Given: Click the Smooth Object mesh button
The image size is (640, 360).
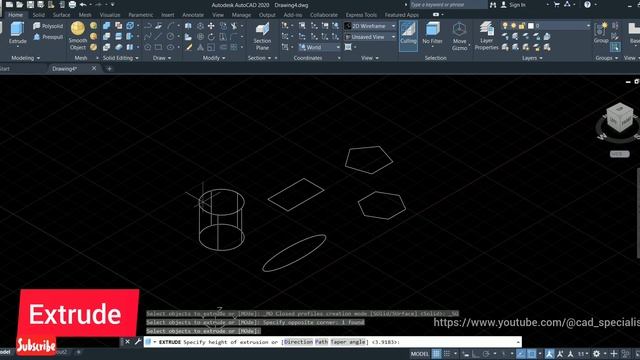Looking at the screenshot, I should click(x=78, y=36).
